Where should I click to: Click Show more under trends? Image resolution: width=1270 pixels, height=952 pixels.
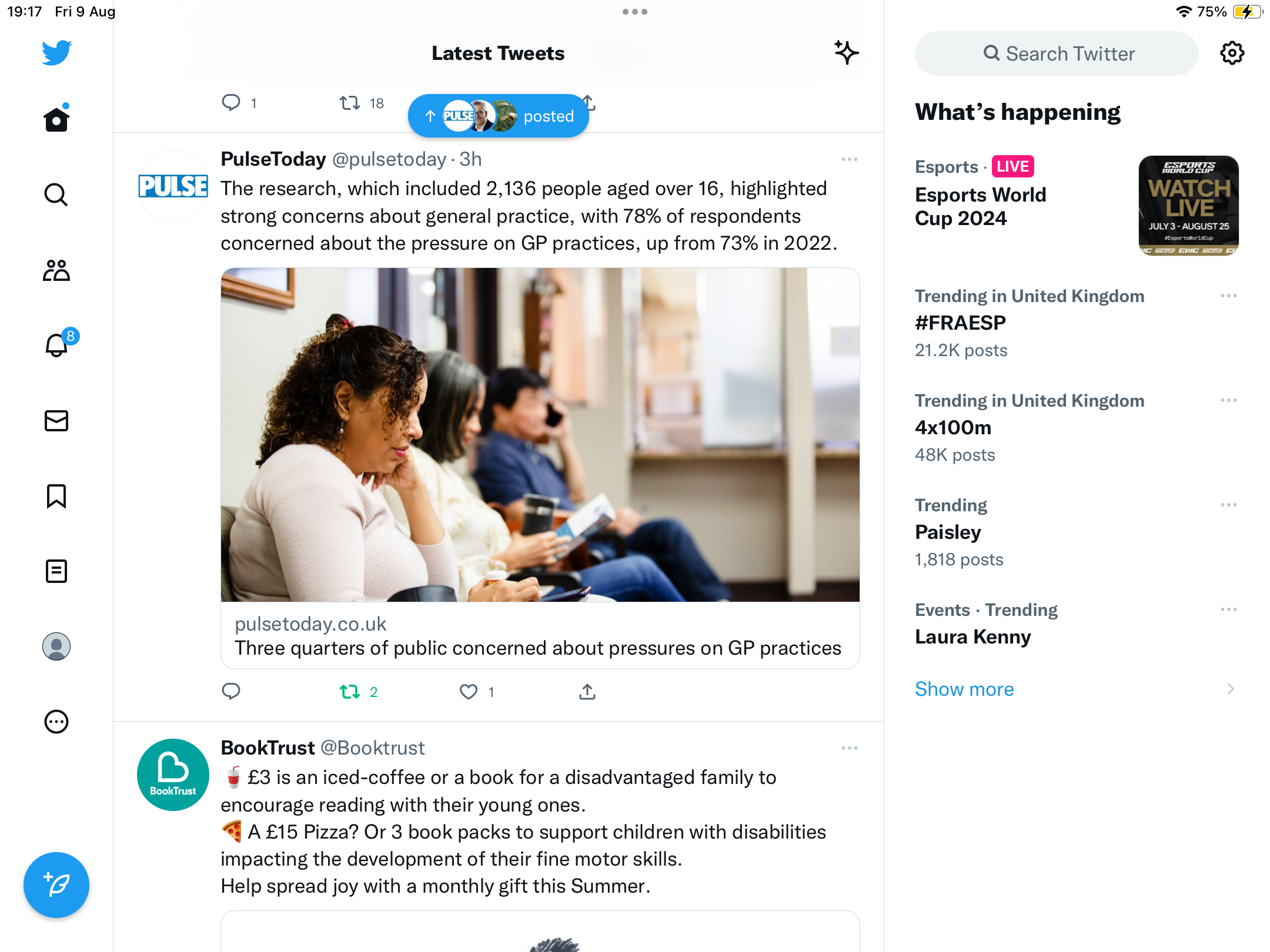click(964, 689)
